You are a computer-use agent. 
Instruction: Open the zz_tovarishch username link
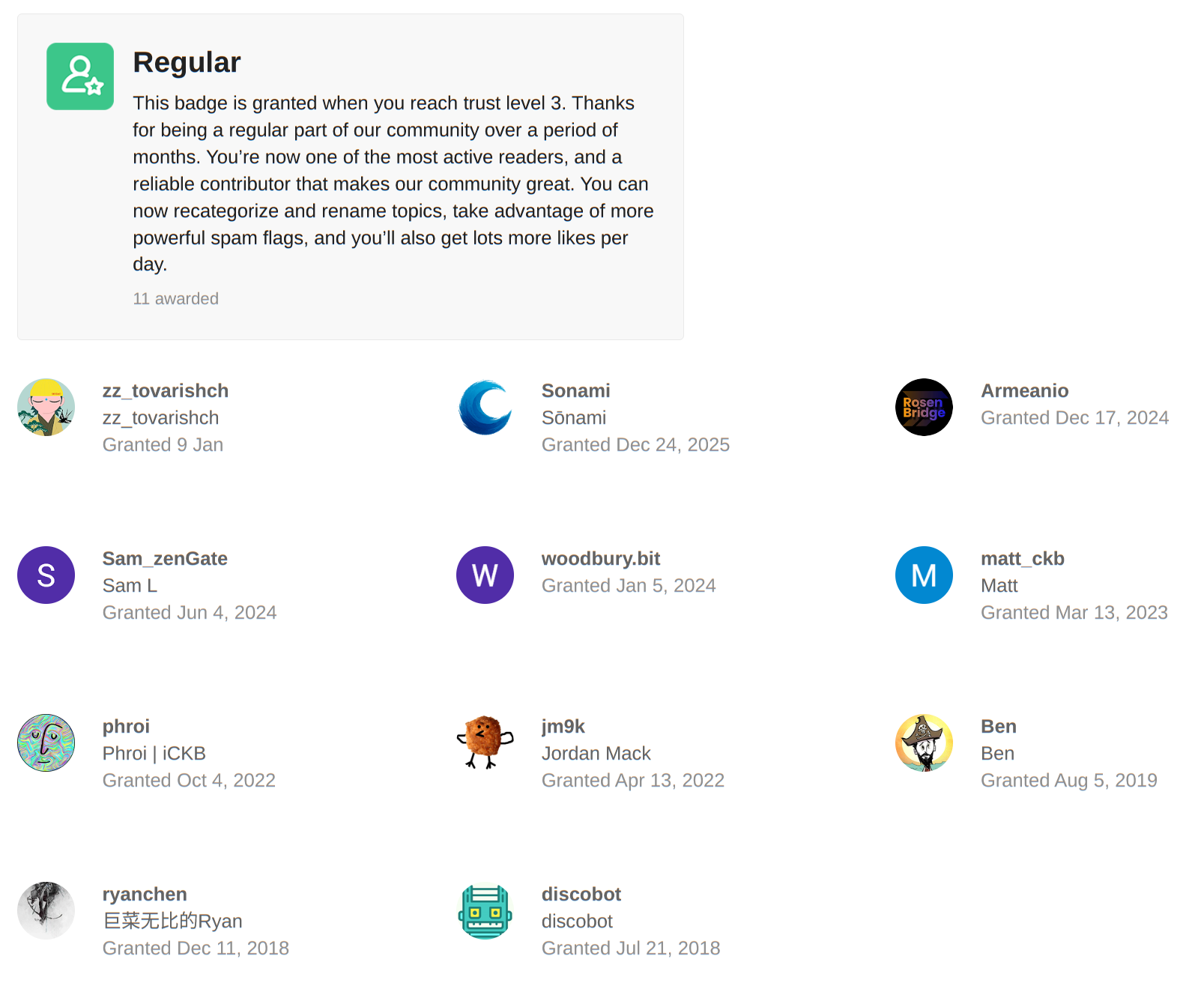tap(166, 391)
